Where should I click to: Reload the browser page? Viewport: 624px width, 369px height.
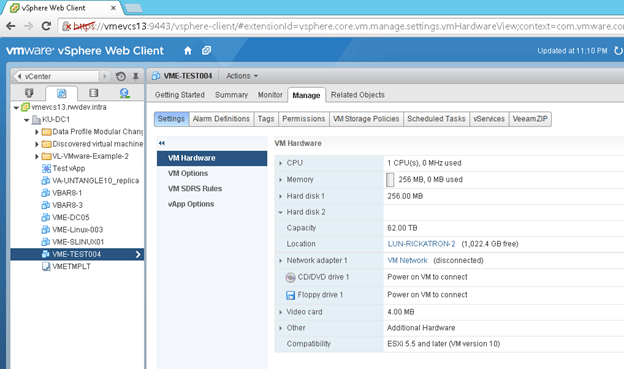click(46, 26)
